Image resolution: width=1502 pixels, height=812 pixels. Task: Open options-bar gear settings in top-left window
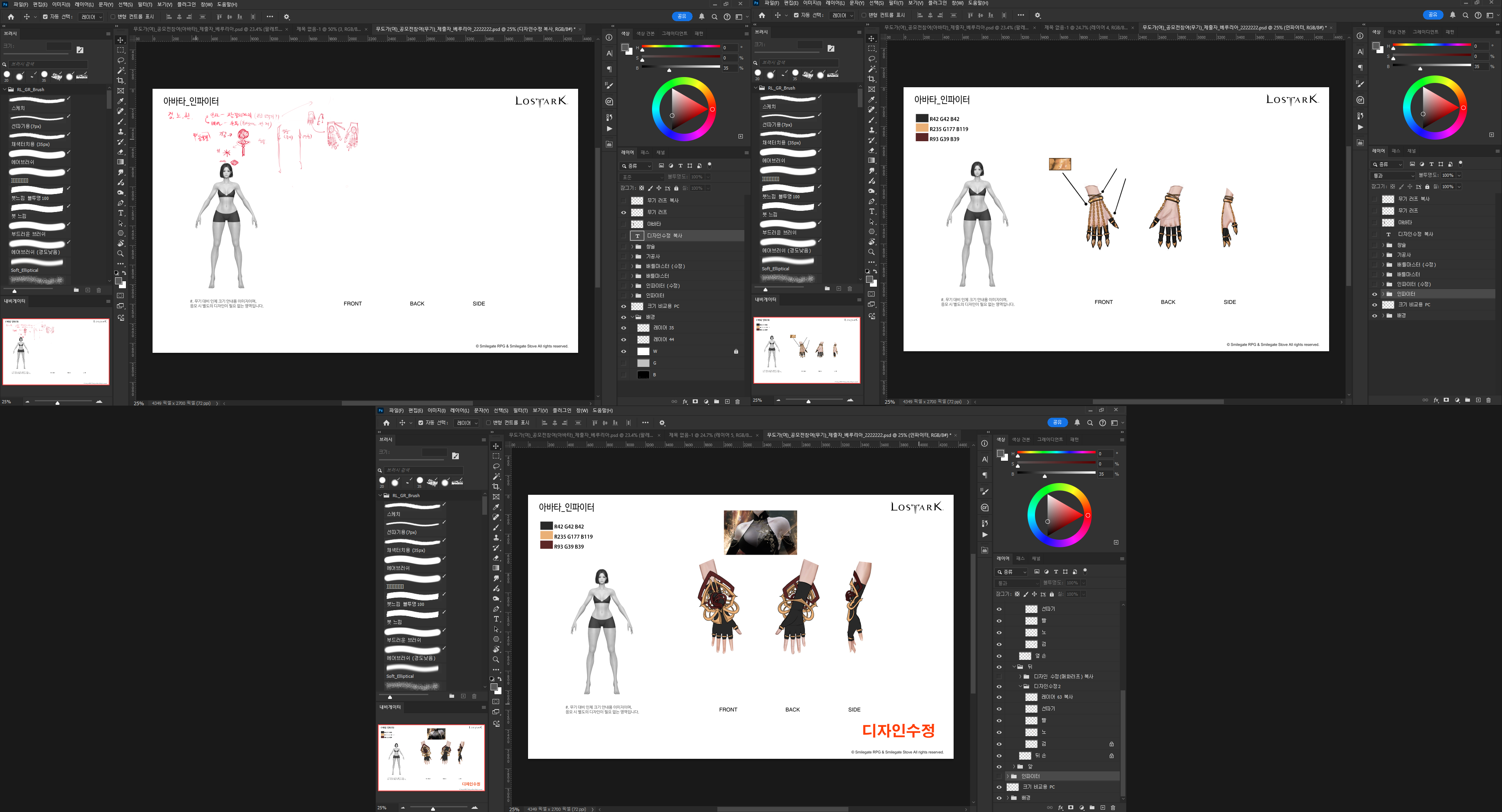pos(286,17)
